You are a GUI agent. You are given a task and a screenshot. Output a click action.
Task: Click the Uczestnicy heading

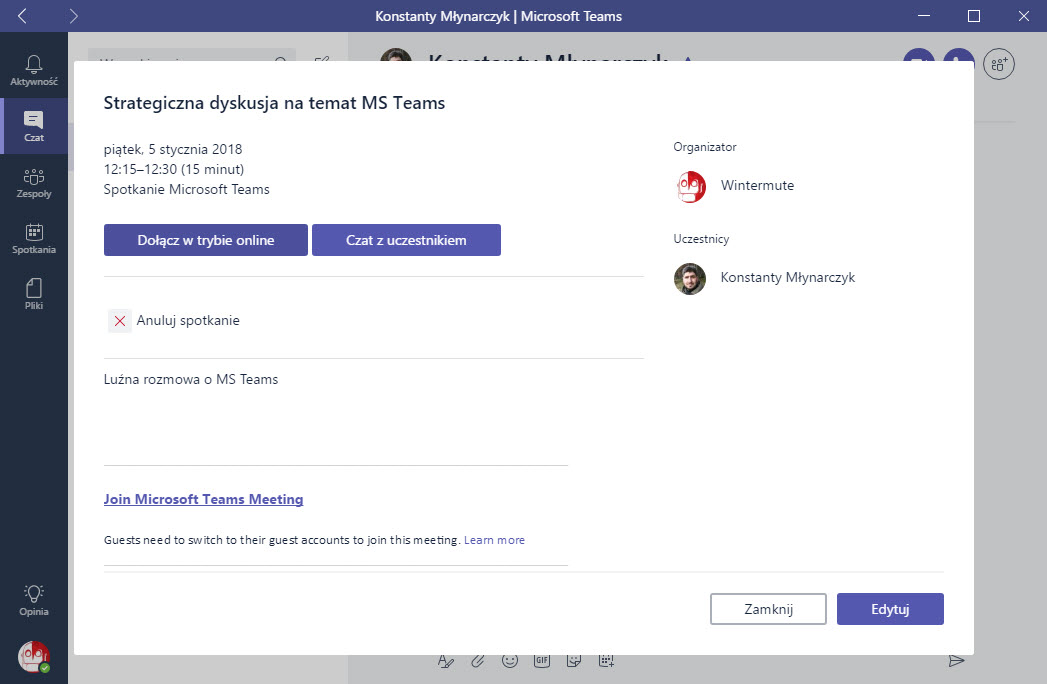tap(701, 239)
